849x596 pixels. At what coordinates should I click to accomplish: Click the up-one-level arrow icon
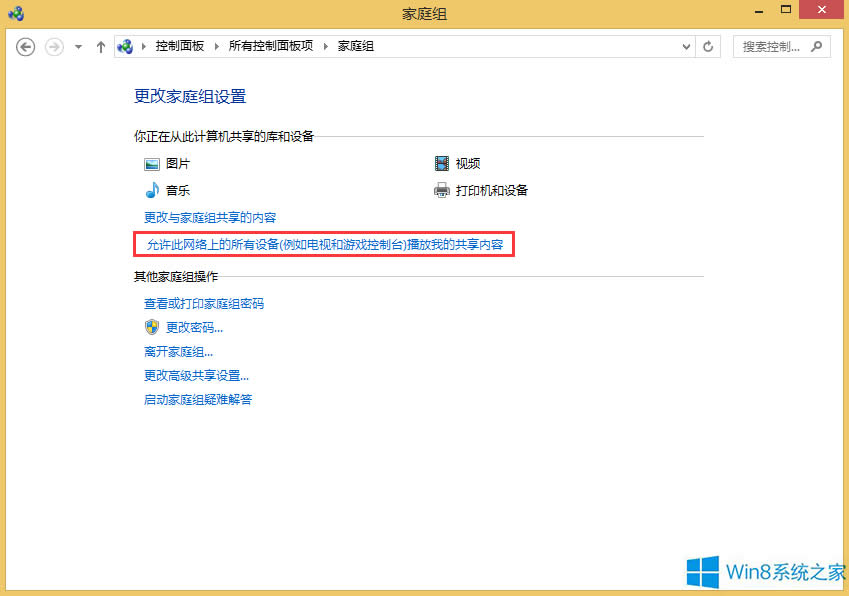tap(101, 46)
